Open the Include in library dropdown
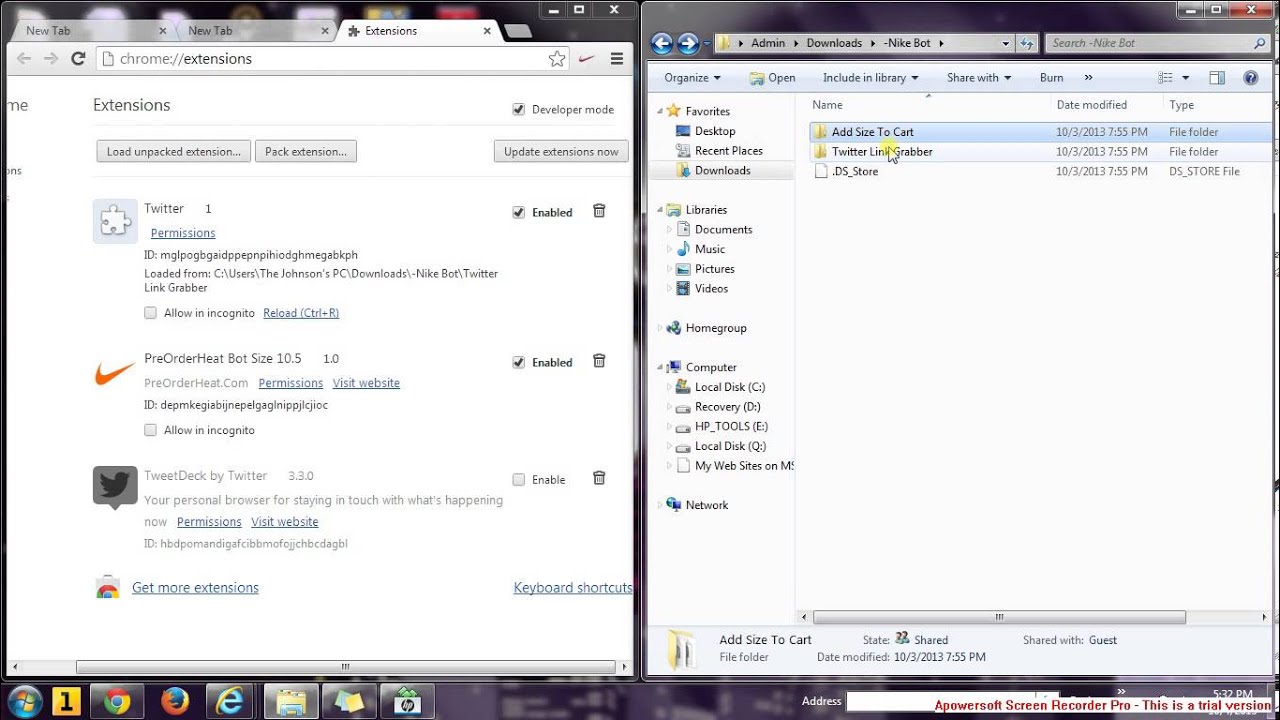 tap(870, 77)
